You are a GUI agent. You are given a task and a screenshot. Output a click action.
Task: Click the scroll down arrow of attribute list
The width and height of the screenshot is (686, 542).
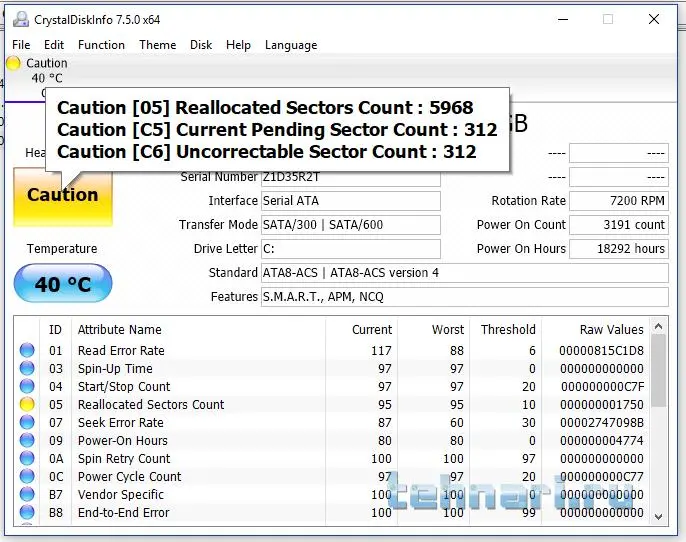coord(658,516)
